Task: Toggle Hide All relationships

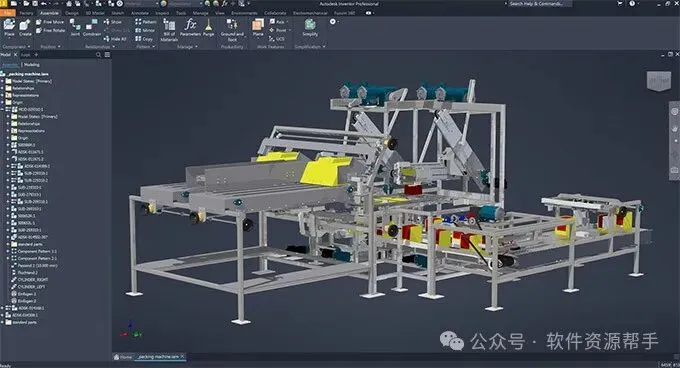Action: point(115,39)
